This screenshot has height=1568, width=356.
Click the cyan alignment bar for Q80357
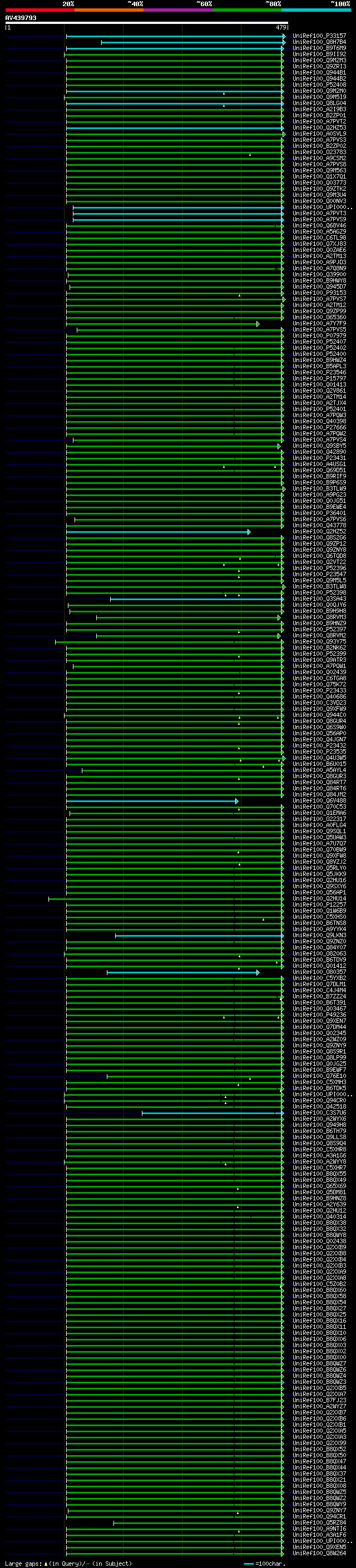click(x=183, y=973)
